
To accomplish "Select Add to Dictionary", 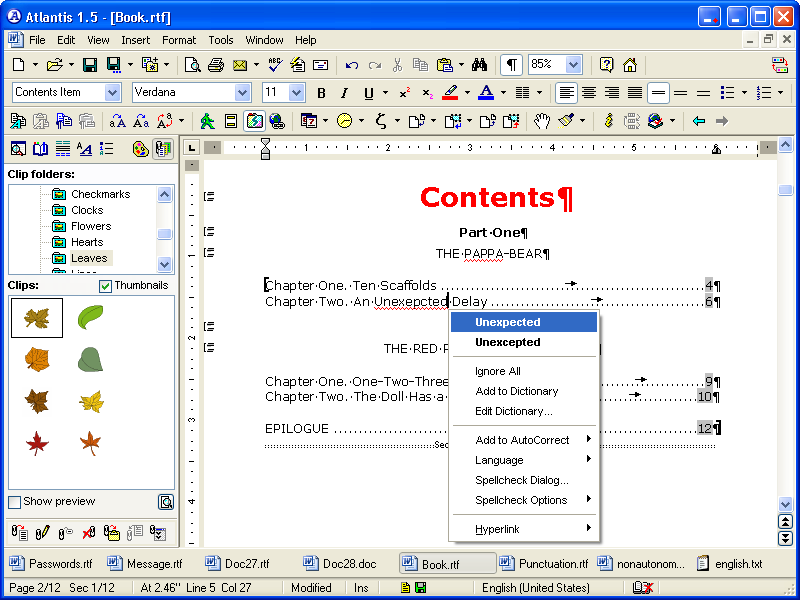I will point(524,391).
